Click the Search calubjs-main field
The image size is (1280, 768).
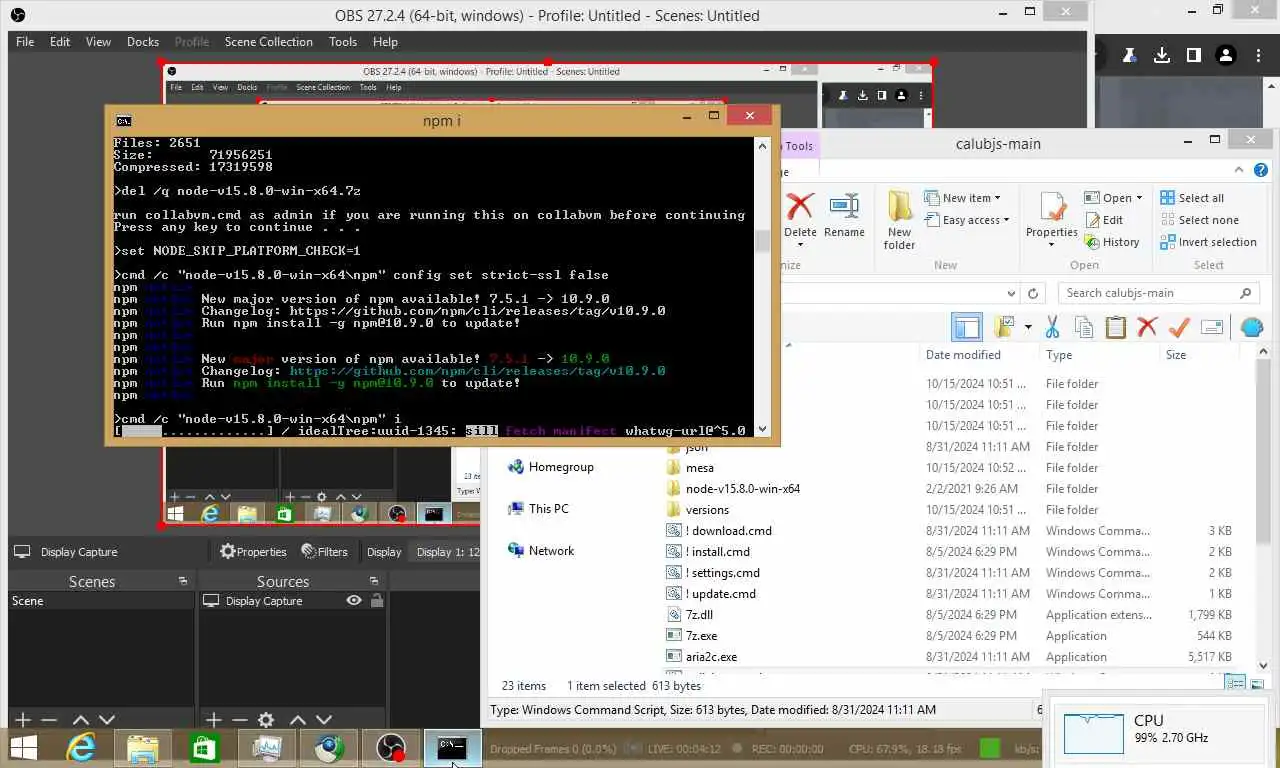(x=1158, y=293)
